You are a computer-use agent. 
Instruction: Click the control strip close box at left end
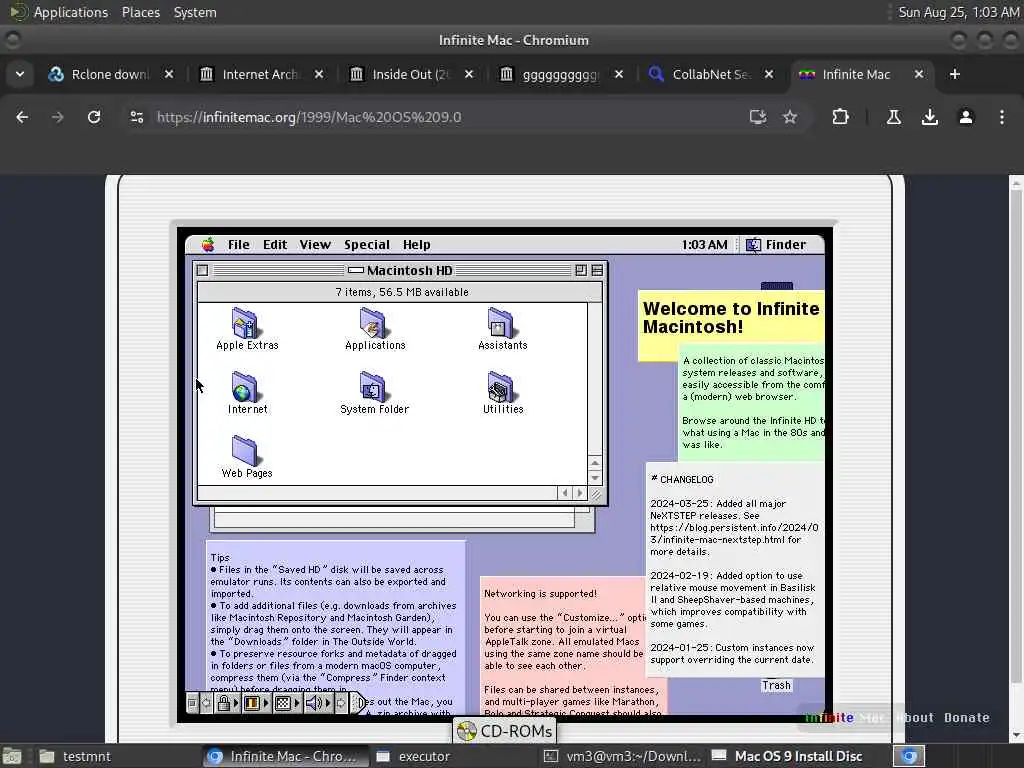(192, 703)
